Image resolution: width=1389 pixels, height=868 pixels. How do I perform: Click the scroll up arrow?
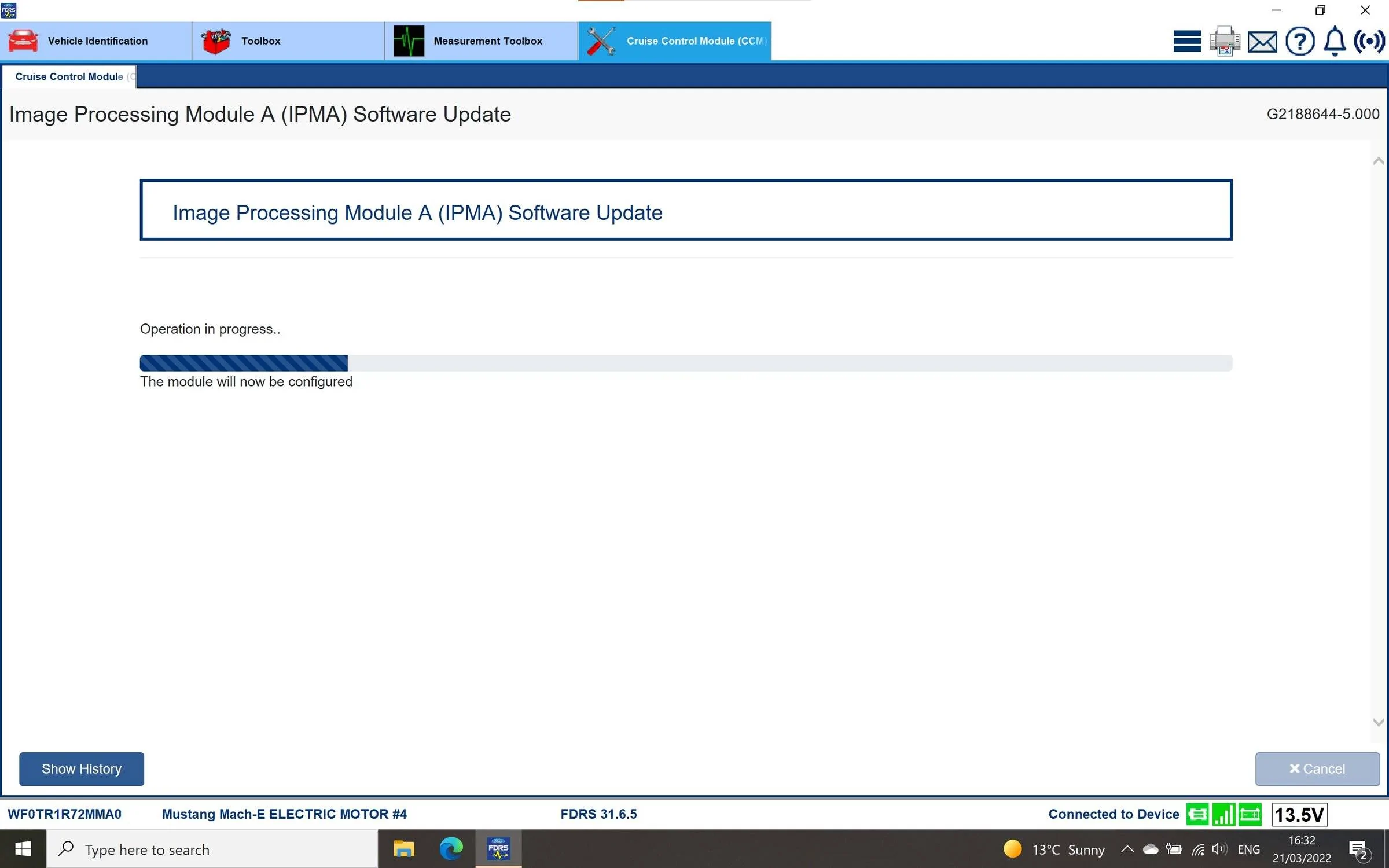point(1379,161)
